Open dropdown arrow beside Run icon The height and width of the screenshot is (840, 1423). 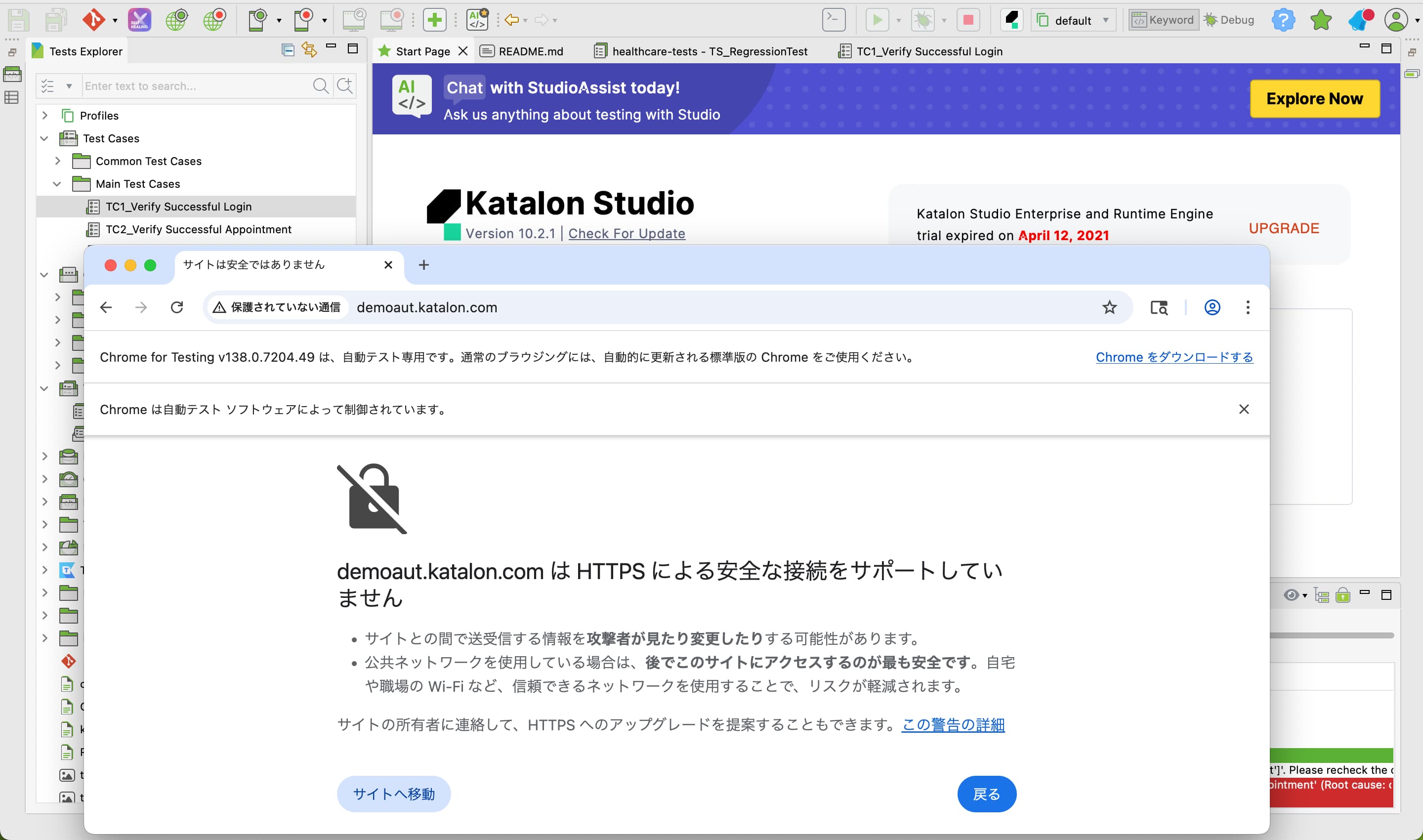click(x=898, y=20)
